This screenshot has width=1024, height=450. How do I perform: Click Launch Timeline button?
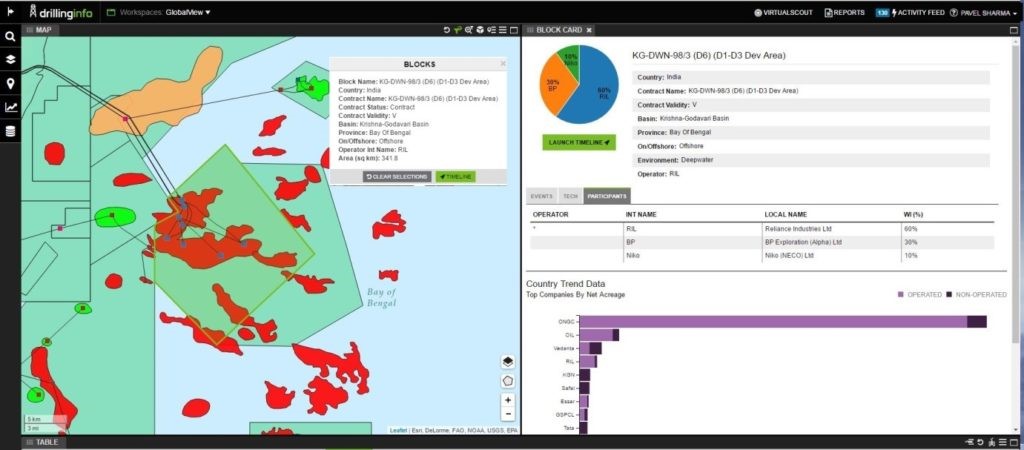point(579,142)
